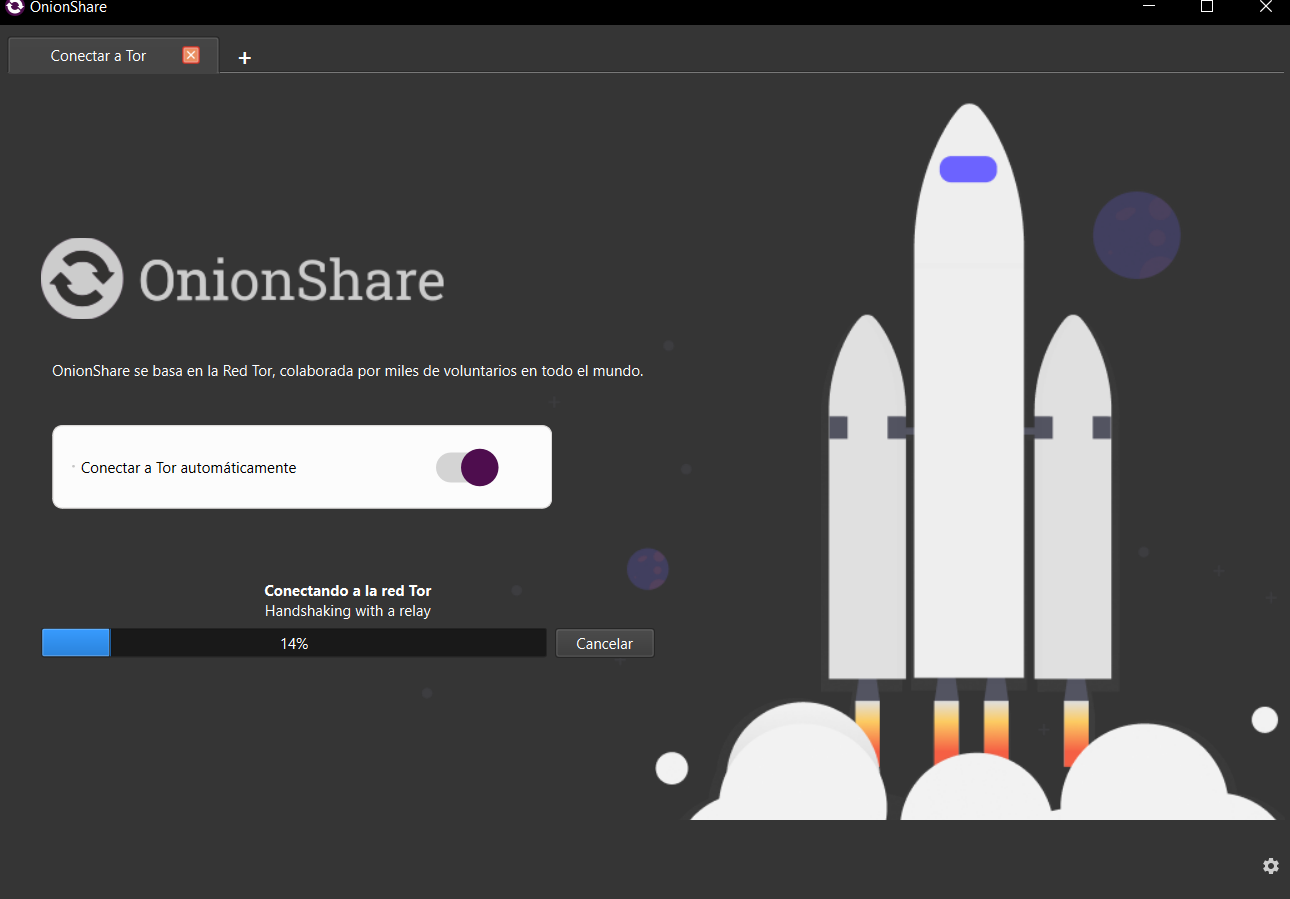Click the Conectar a Tor automáticamente label
Viewport: 1290px width, 899px height.
[188, 468]
